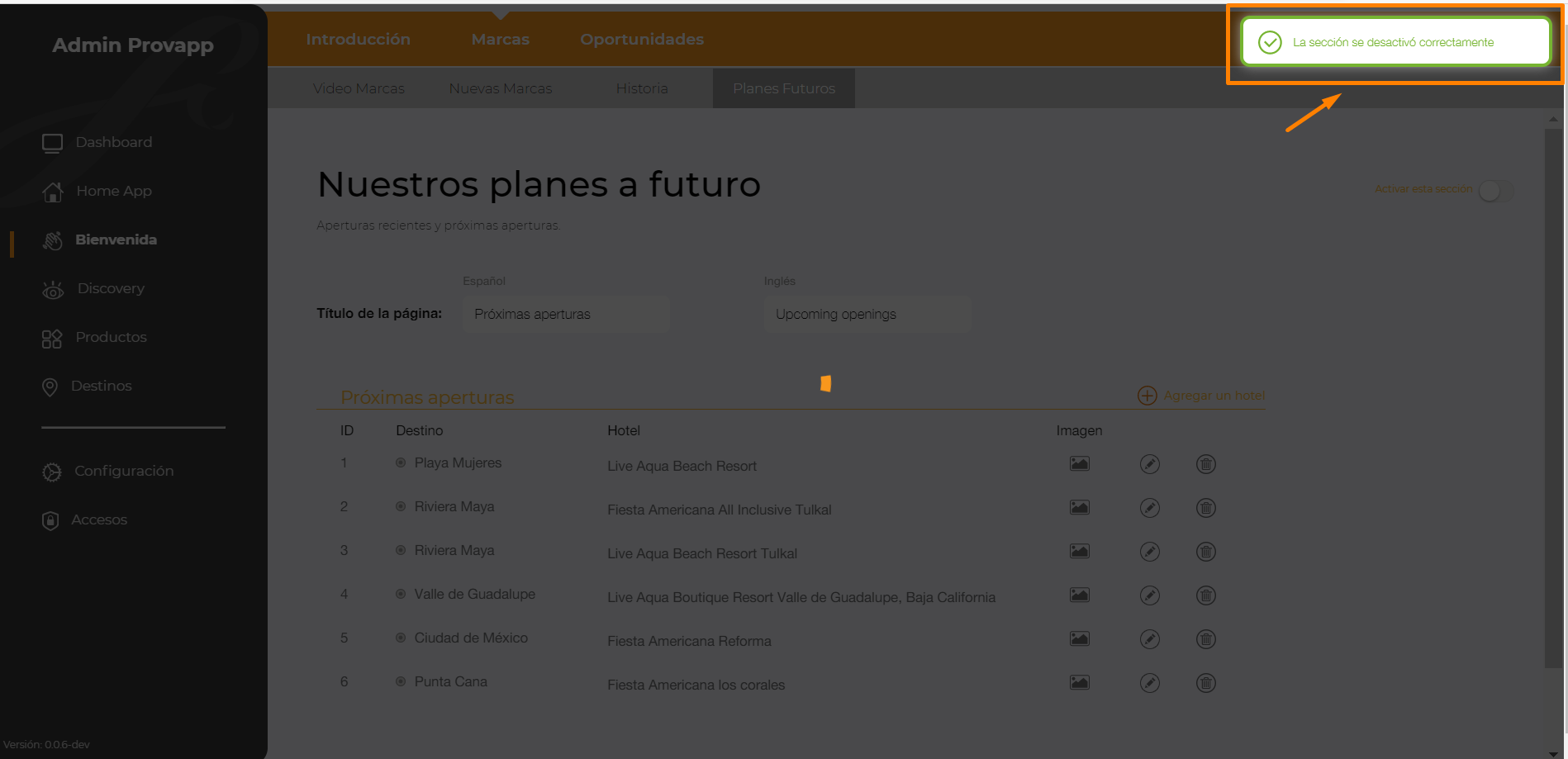Open Accesos in the sidebar

click(x=99, y=519)
